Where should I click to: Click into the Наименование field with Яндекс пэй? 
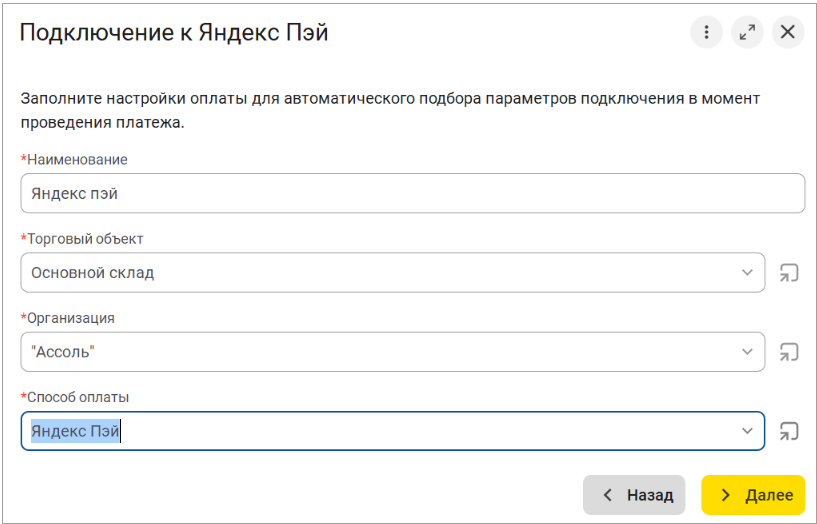point(413,193)
